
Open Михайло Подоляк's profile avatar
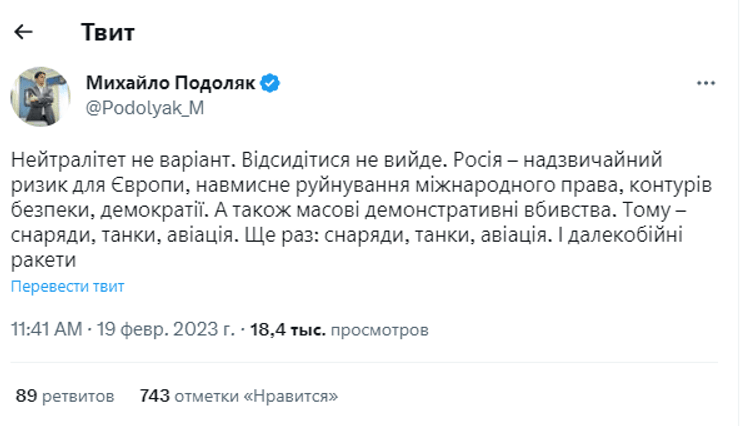[40, 97]
